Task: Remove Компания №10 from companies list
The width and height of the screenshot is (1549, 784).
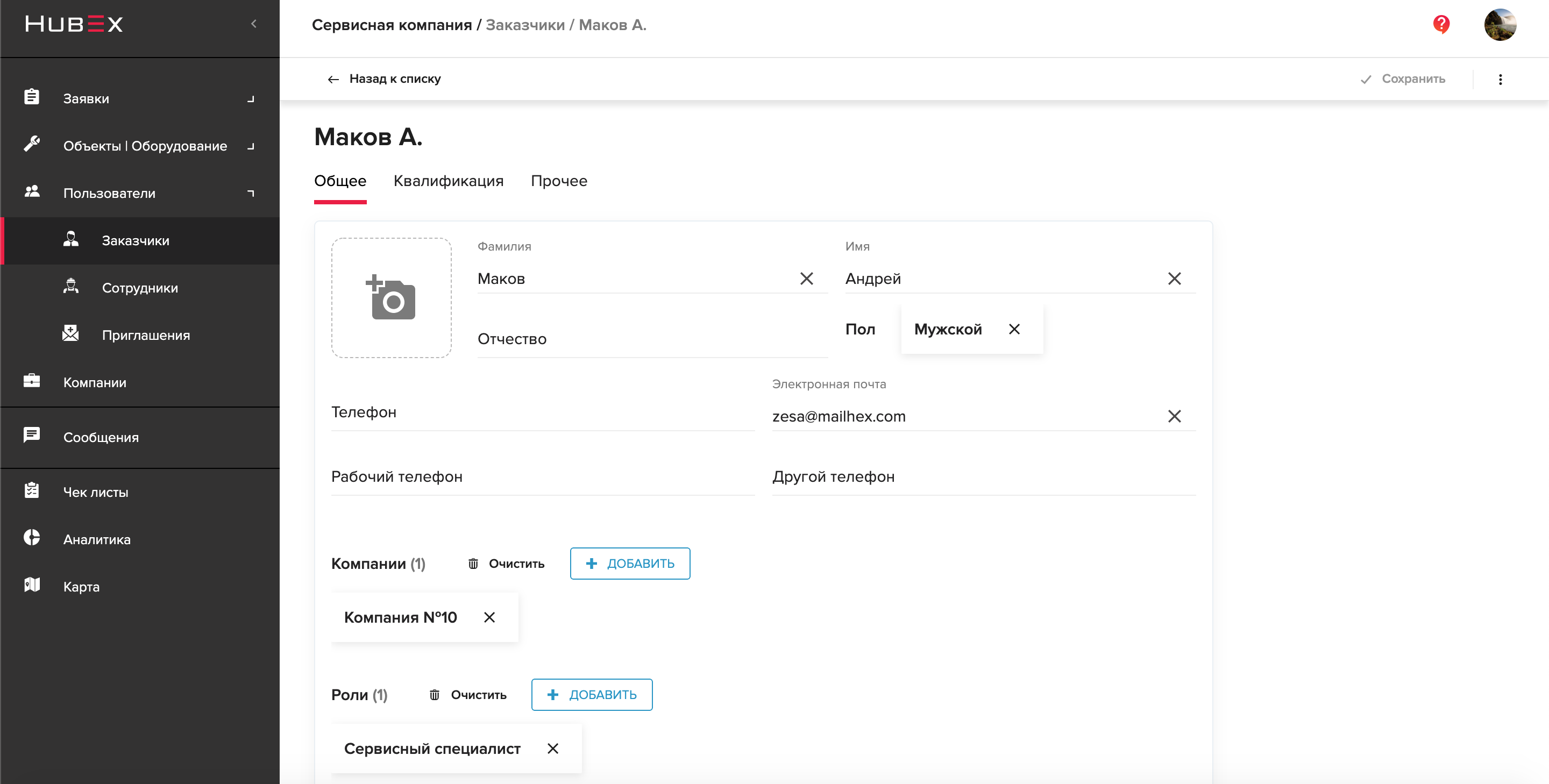Action: click(x=490, y=618)
